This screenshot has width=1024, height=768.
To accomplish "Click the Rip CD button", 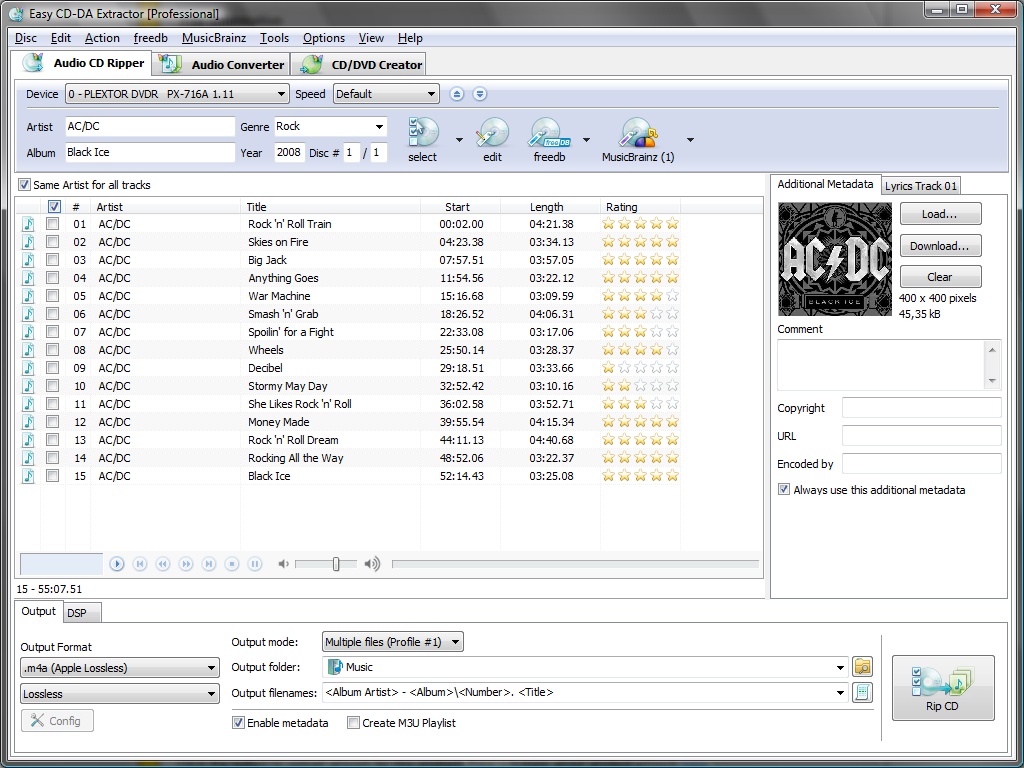I will tap(942, 688).
